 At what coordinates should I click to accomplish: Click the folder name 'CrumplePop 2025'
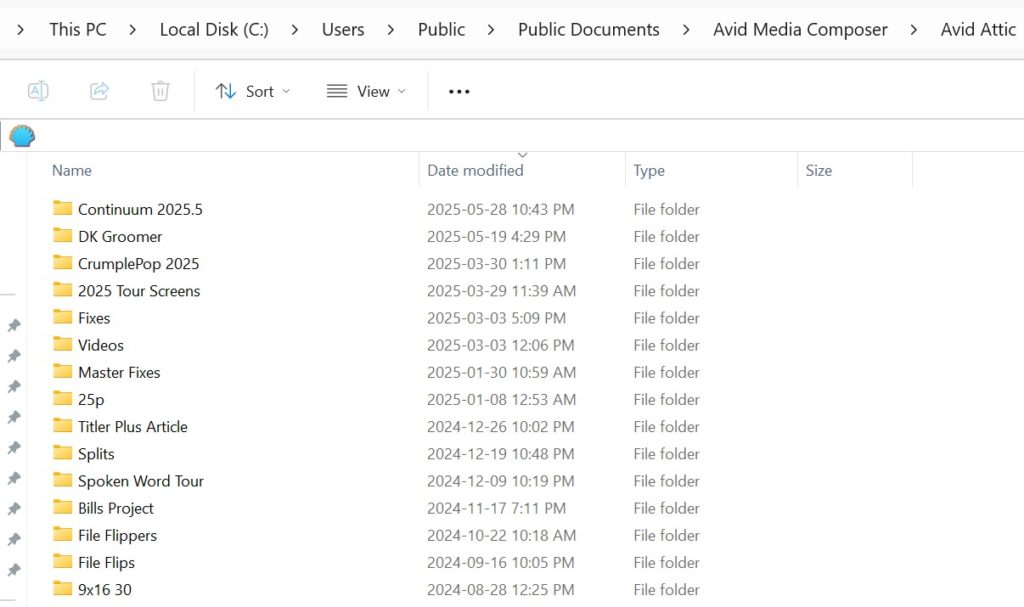[138, 263]
